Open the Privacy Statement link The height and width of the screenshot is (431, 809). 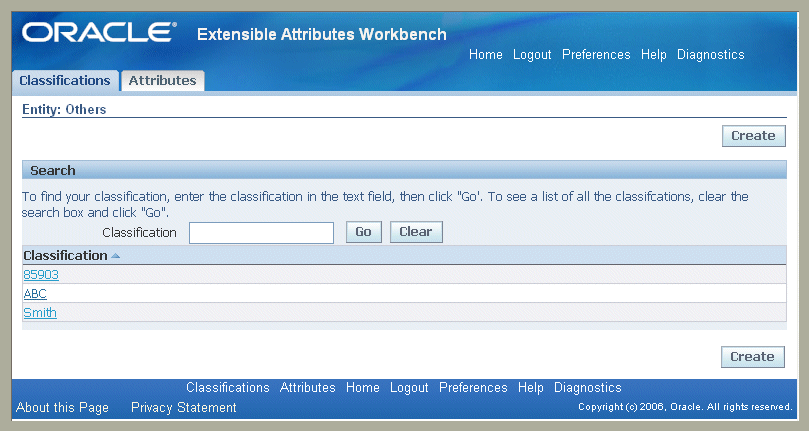coord(184,408)
